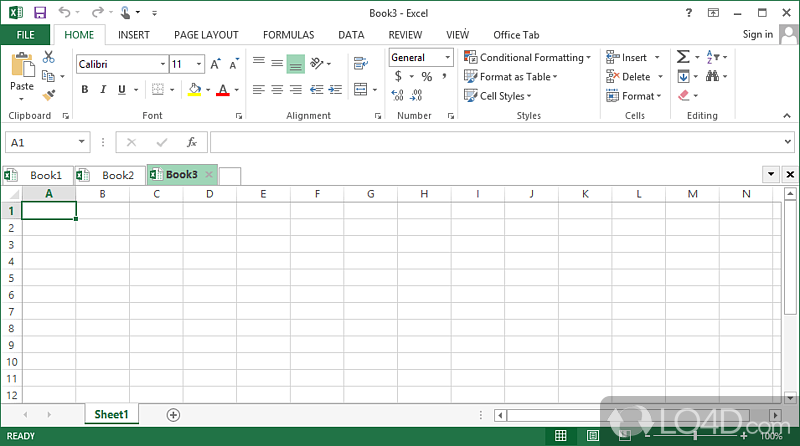Toggle Align Left horizontal alignment
The image size is (800, 446).
pyautogui.click(x=259, y=90)
